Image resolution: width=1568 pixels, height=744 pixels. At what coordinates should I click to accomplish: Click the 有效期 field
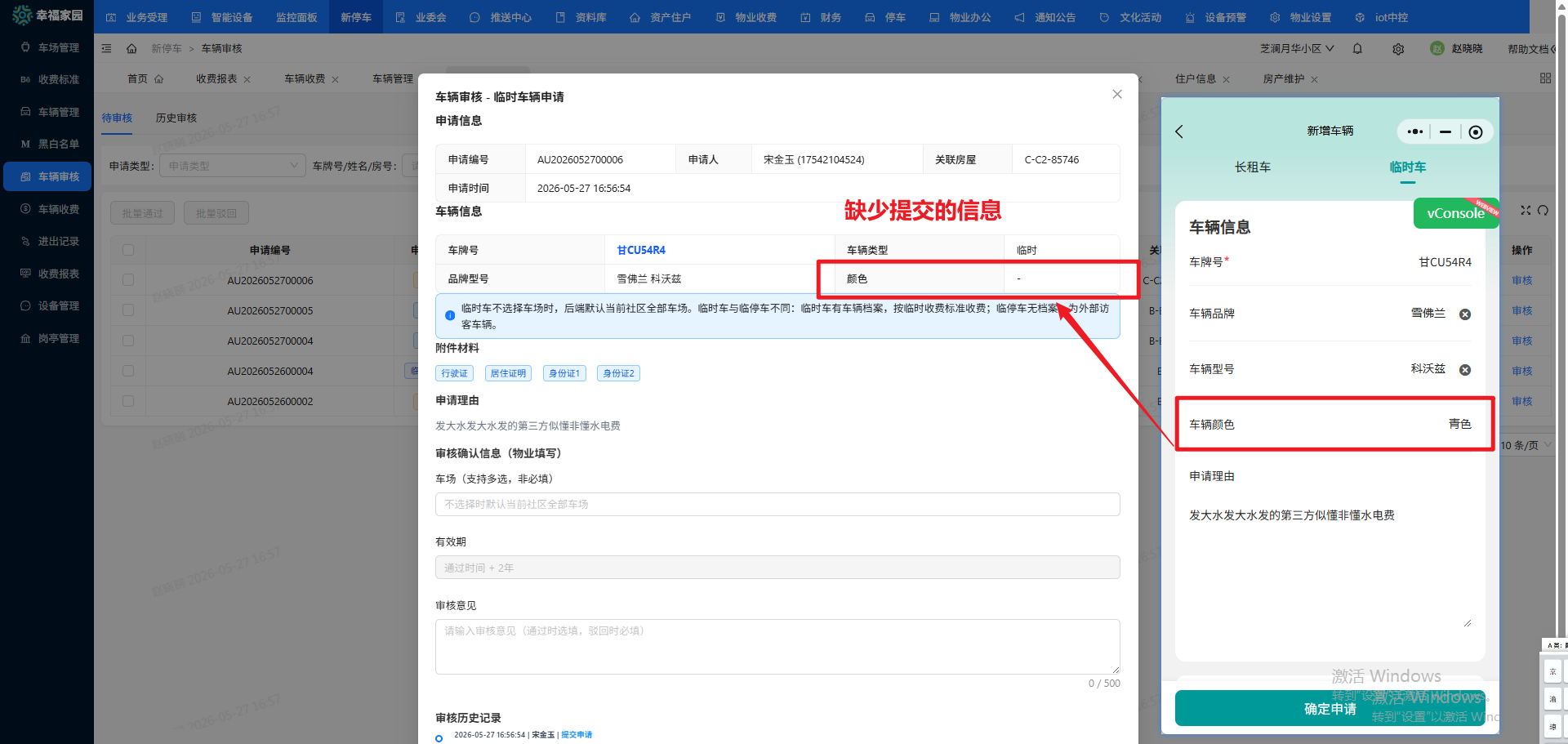click(x=777, y=568)
